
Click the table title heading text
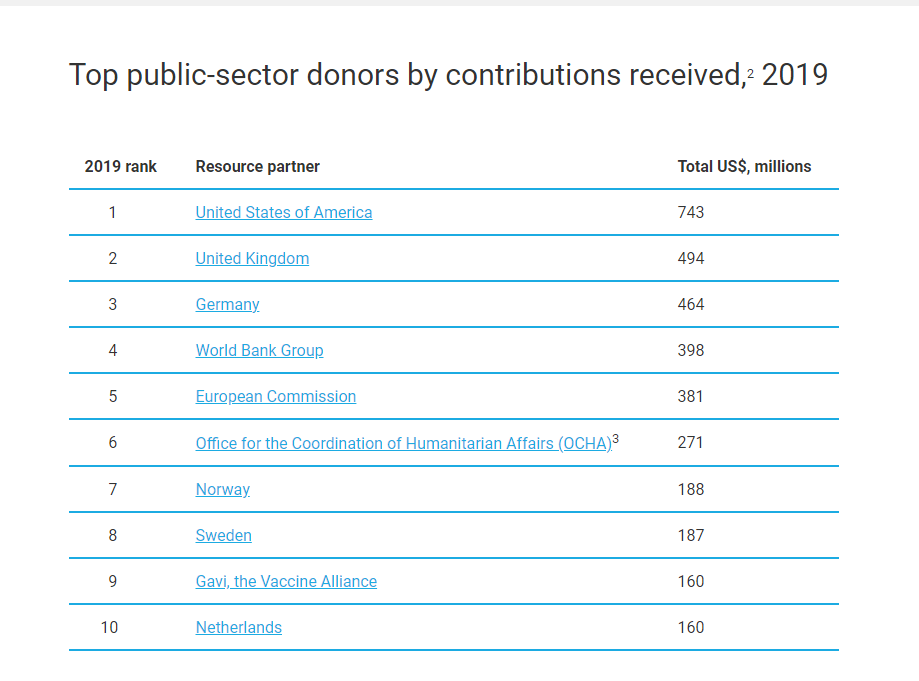[x=448, y=75]
